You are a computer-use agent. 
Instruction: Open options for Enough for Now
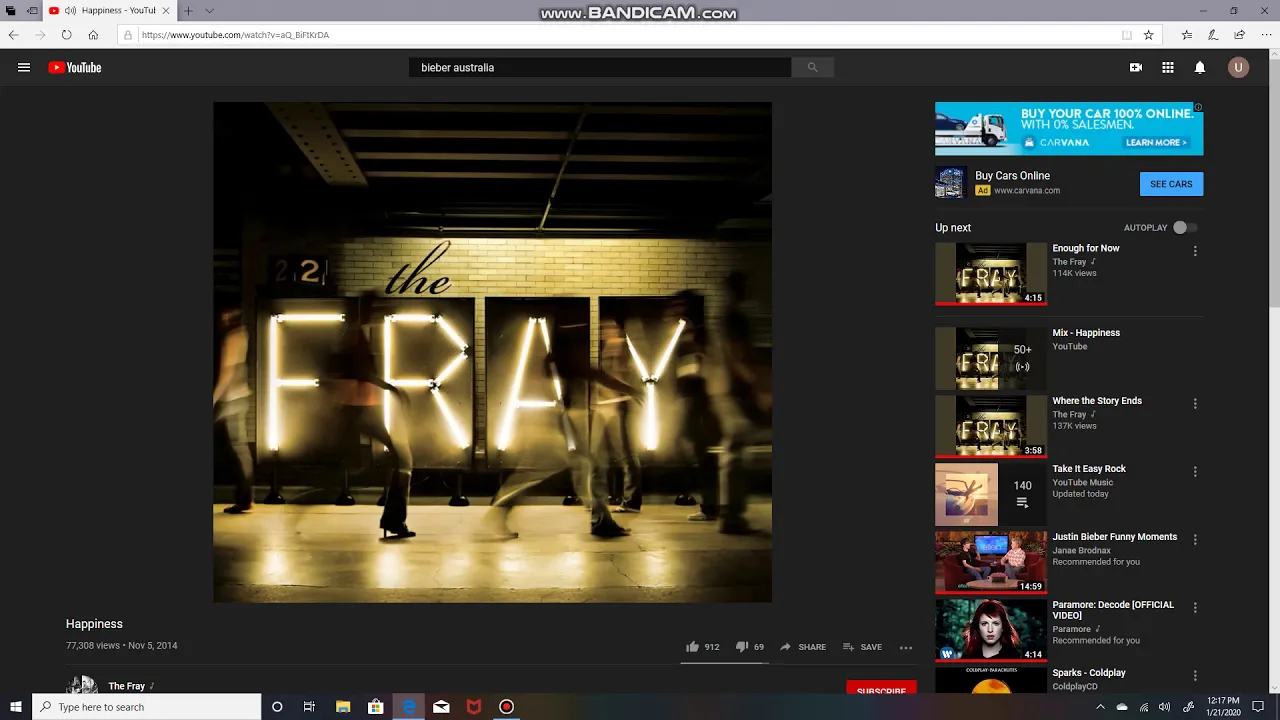tap(1195, 251)
